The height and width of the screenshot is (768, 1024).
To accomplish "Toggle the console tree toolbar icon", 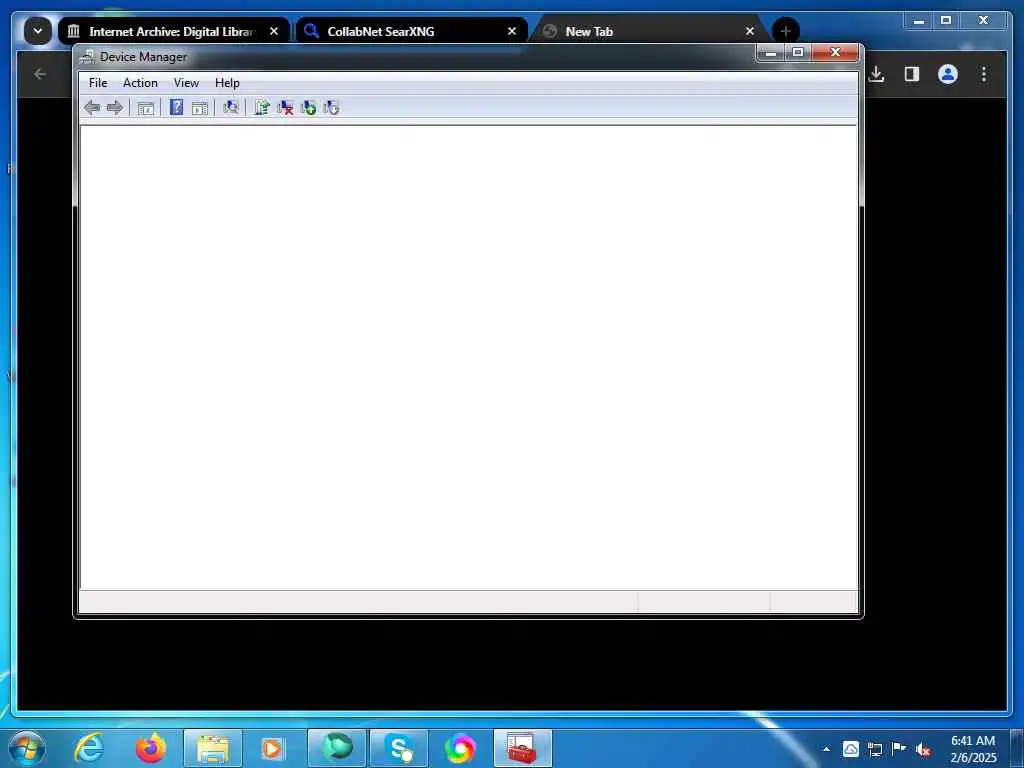I will (x=146, y=108).
